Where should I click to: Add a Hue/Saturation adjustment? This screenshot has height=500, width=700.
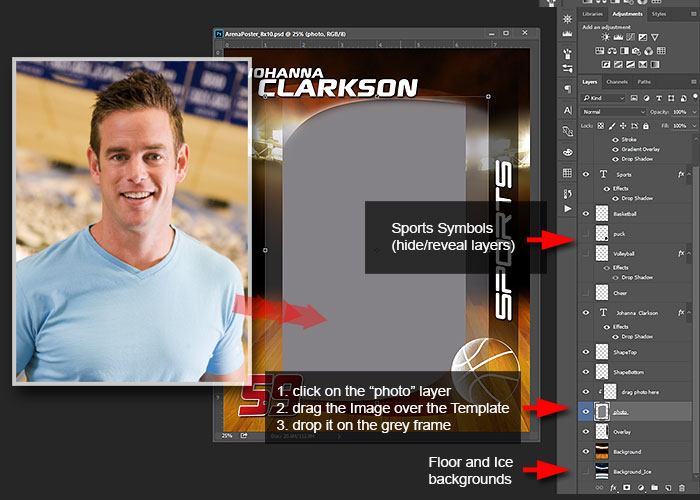(600, 51)
